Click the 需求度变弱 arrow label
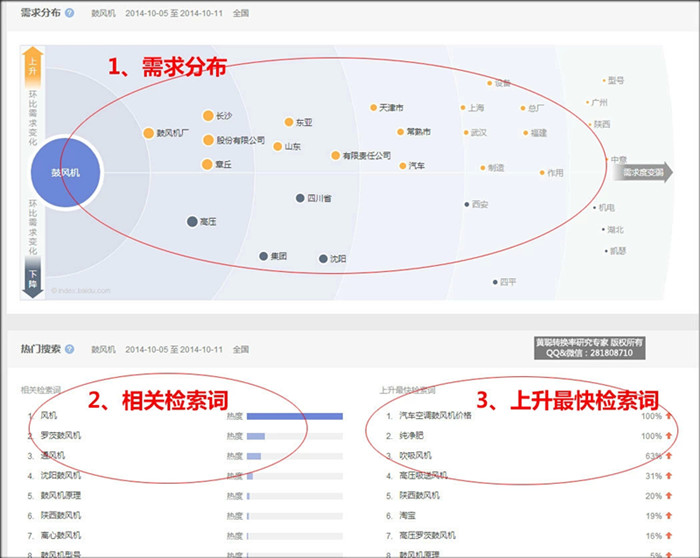Image resolution: width=700 pixels, height=558 pixels. coord(642,172)
